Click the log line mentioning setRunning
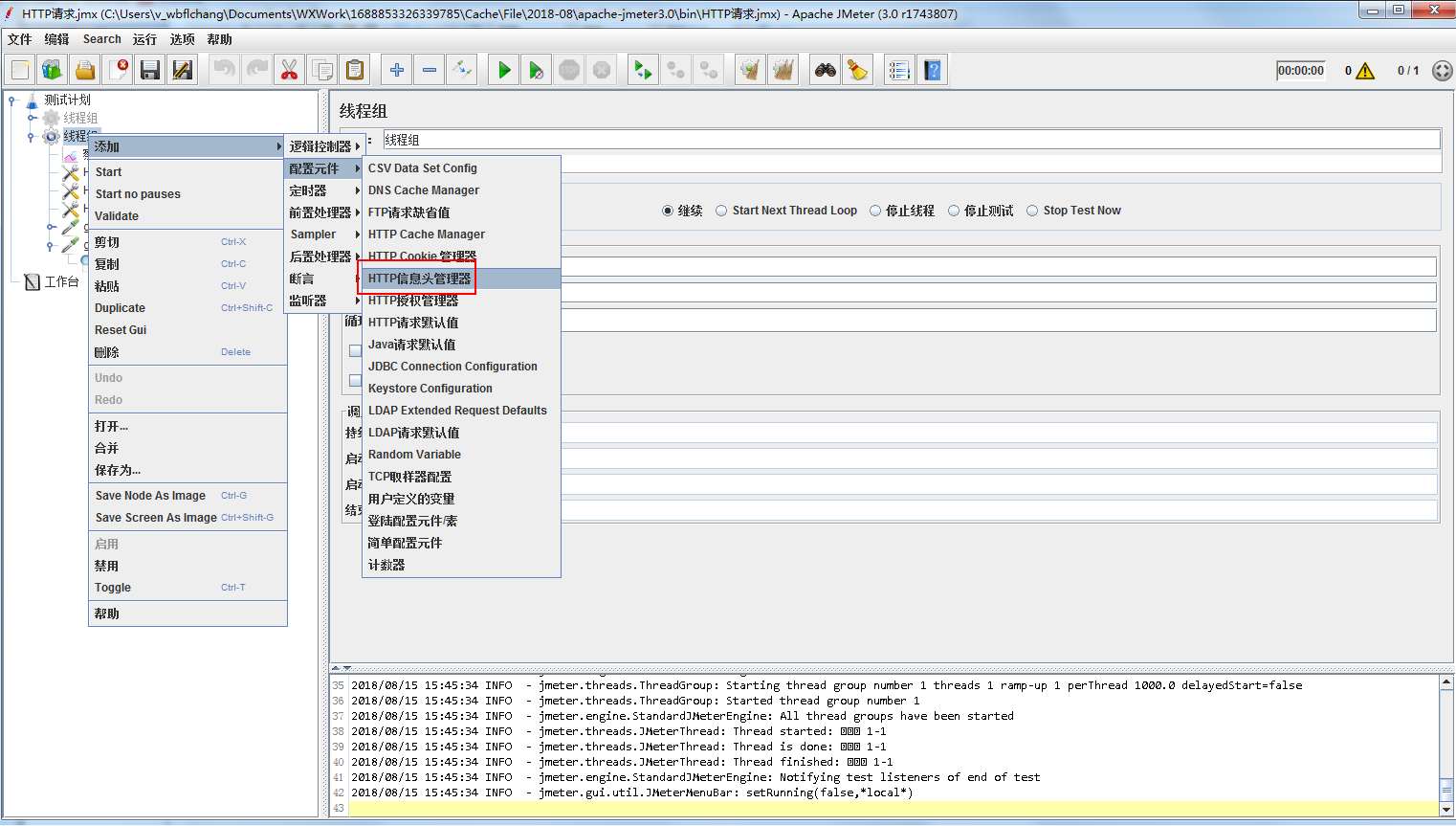Image resolution: width=1456 pixels, height=826 pixels. [x=631, y=793]
